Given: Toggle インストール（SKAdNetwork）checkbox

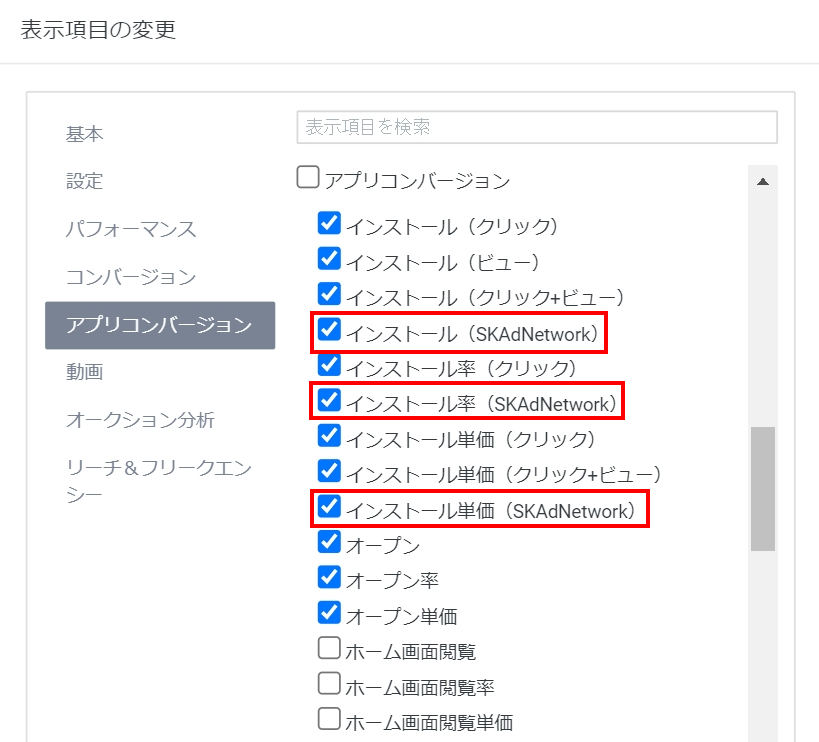Looking at the screenshot, I should [x=329, y=329].
